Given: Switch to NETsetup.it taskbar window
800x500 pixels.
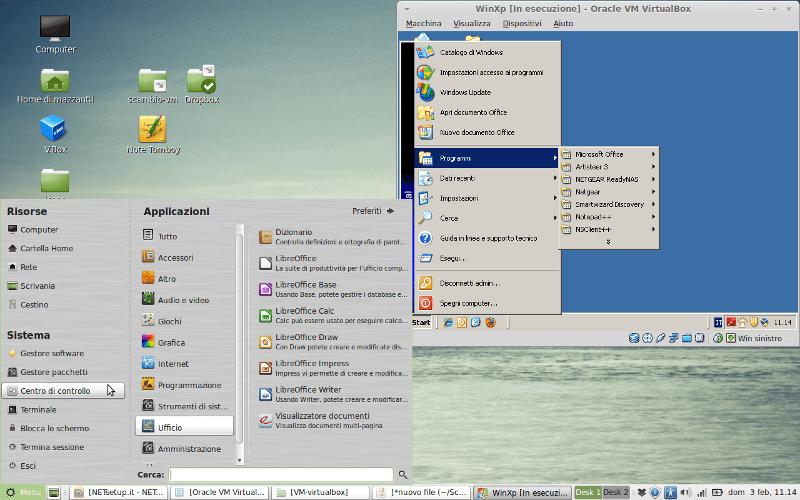Looking at the screenshot, I should pyautogui.click(x=119, y=492).
